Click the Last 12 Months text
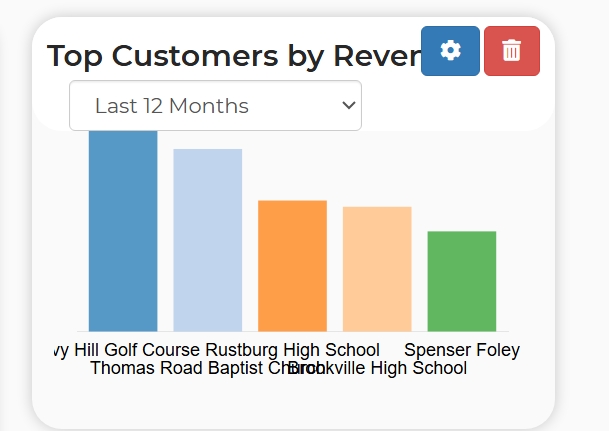 point(172,106)
